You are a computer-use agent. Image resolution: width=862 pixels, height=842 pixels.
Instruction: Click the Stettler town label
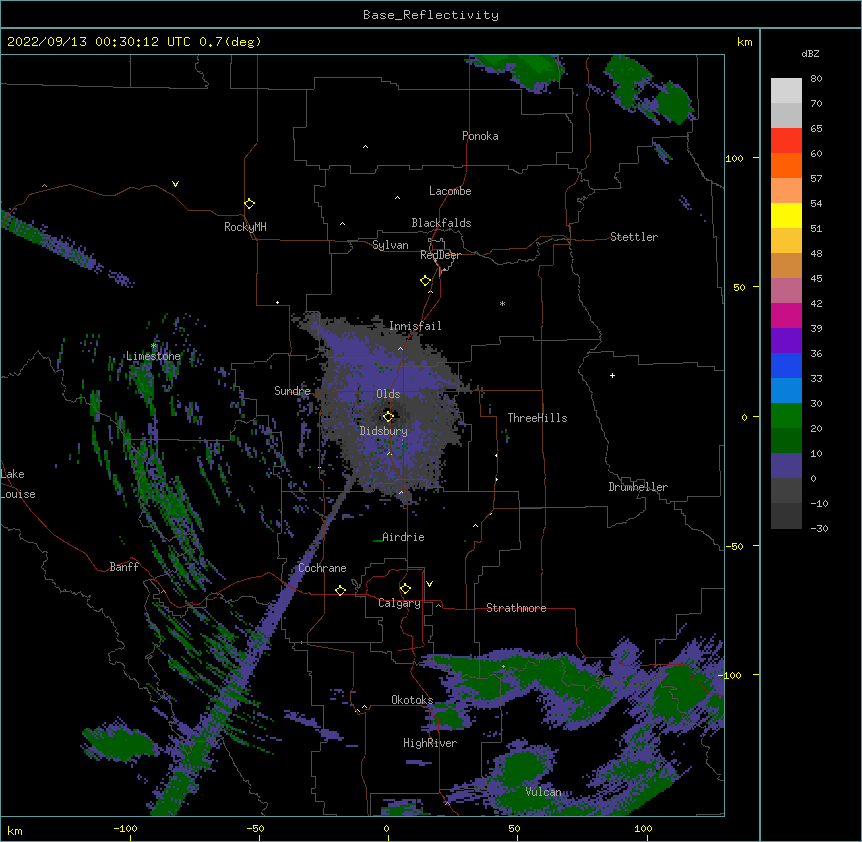(634, 237)
